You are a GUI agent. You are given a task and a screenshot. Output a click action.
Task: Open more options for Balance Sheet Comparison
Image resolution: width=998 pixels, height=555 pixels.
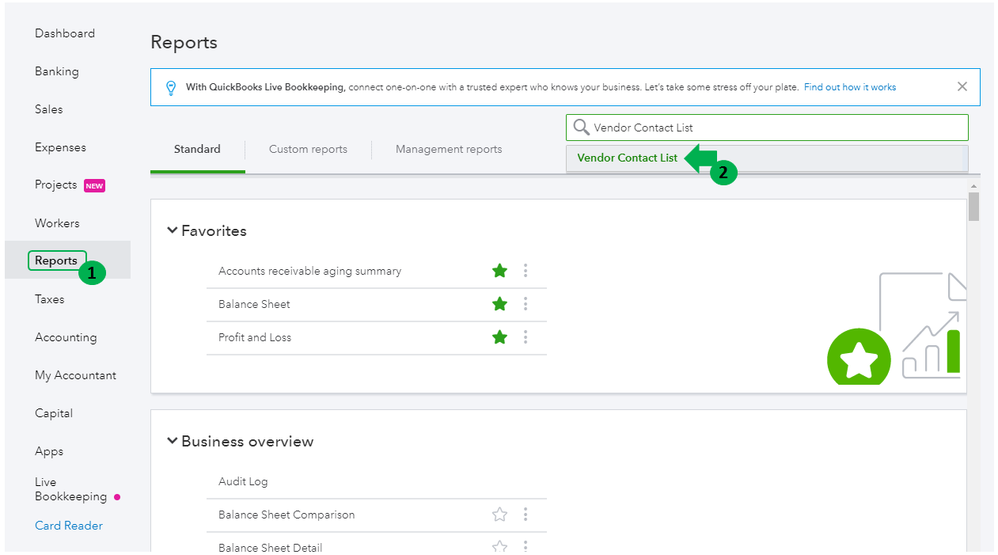coord(526,515)
